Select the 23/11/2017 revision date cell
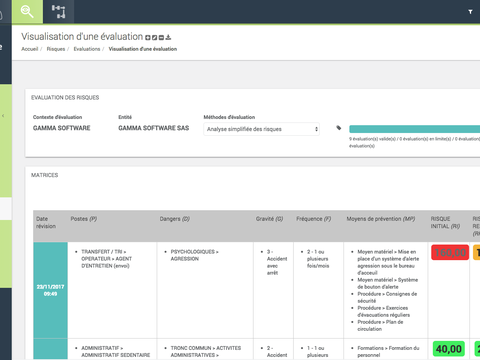This screenshot has width=480, height=360. click(x=50, y=290)
